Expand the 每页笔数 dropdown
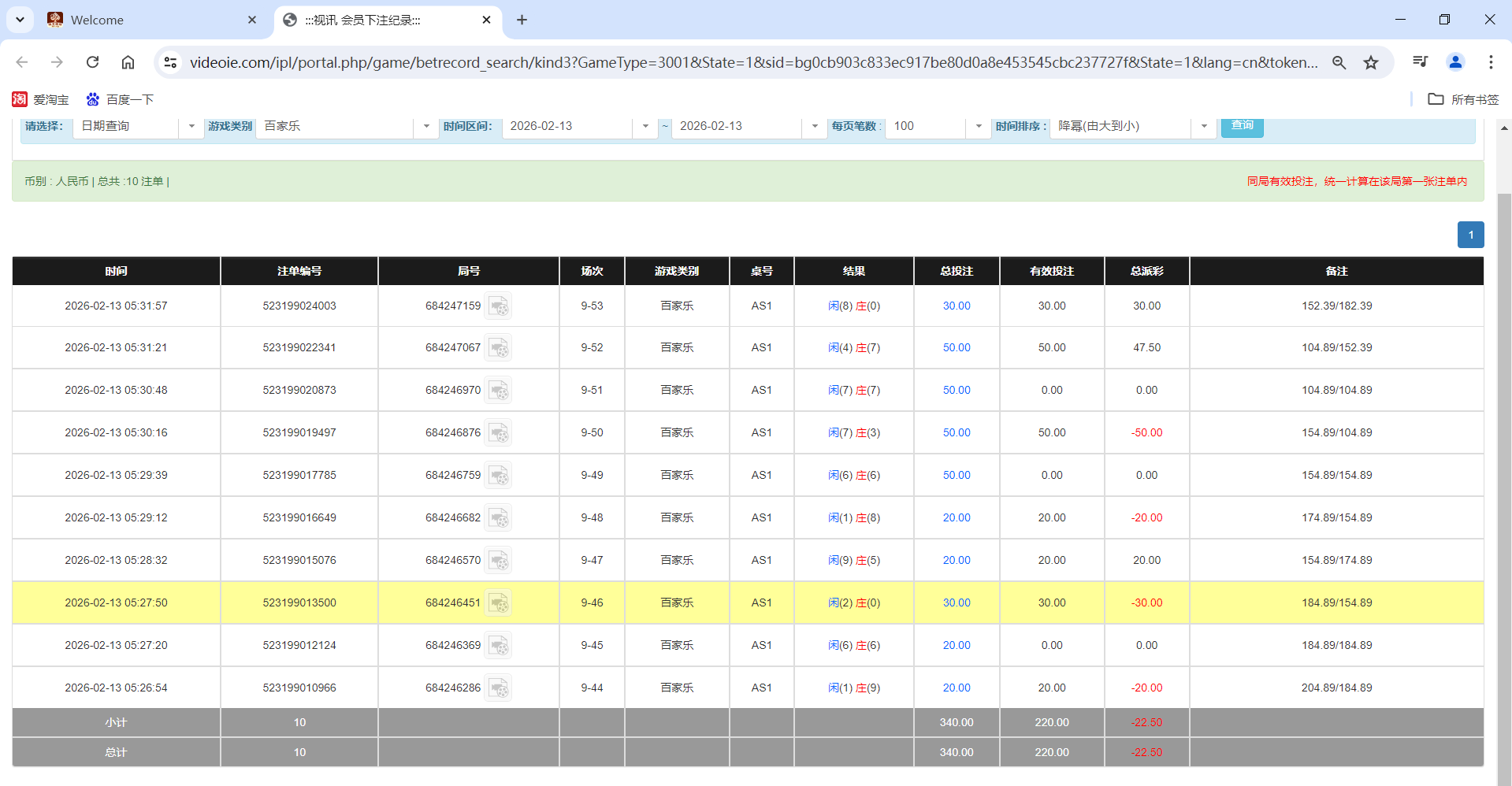This screenshot has height=786, width=1512. pyautogui.click(x=979, y=126)
